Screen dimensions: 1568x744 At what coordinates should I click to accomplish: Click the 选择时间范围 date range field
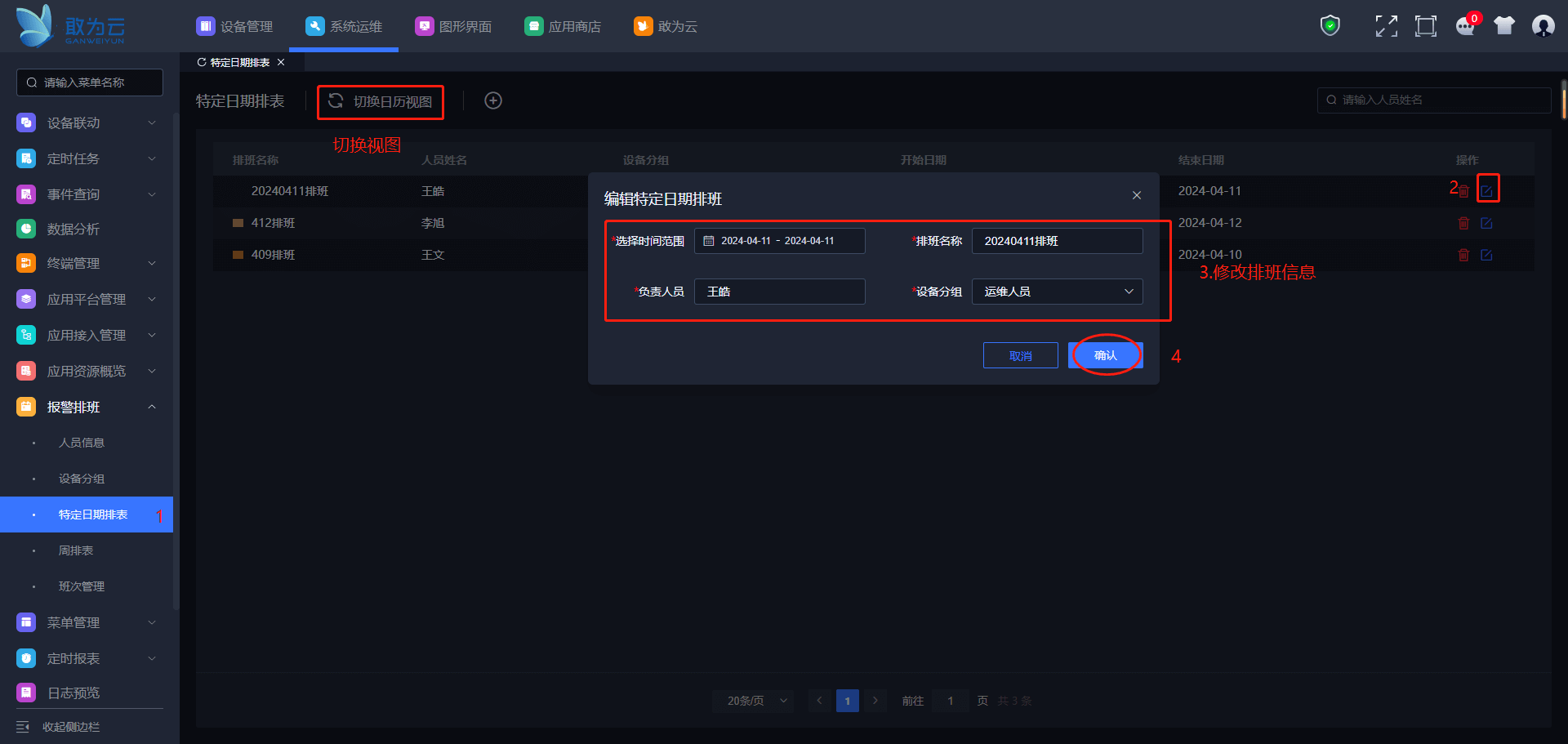780,241
